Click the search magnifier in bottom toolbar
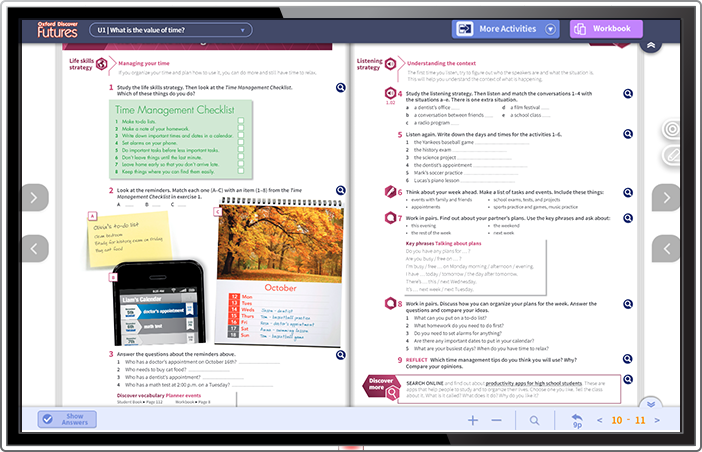 point(536,420)
